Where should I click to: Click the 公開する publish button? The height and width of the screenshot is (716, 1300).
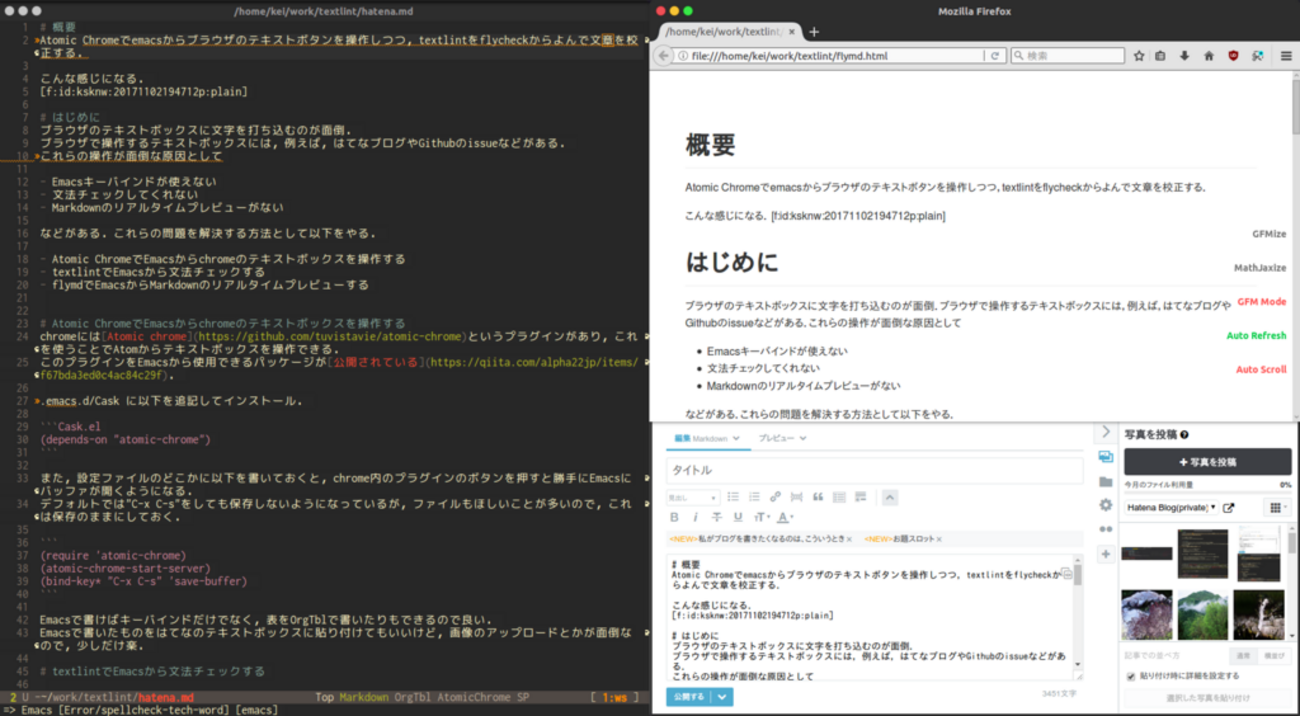(x=689, y=696)
